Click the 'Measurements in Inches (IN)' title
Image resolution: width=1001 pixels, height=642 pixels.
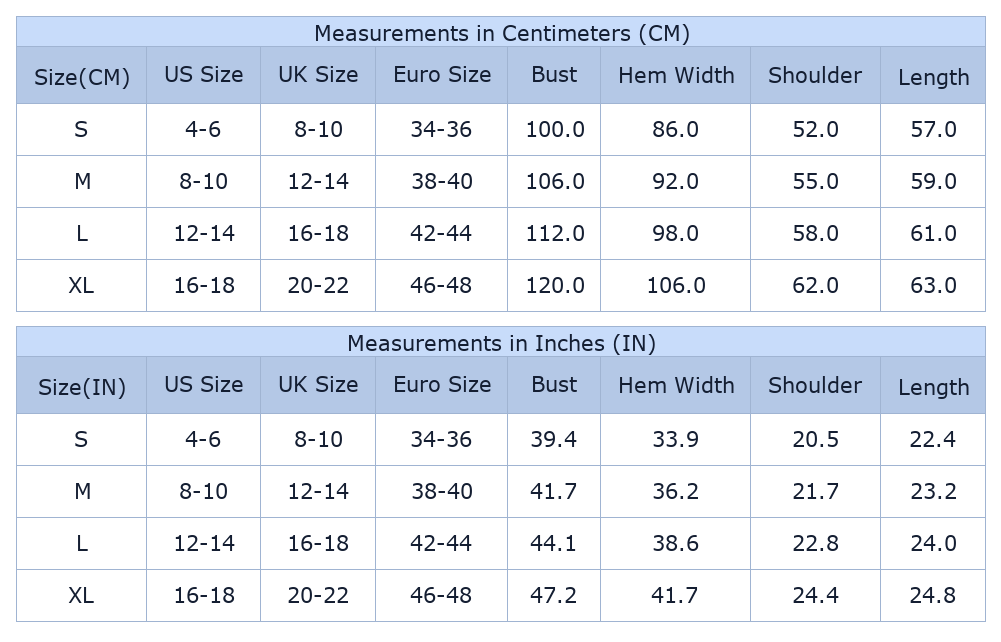tap(501, 343)
